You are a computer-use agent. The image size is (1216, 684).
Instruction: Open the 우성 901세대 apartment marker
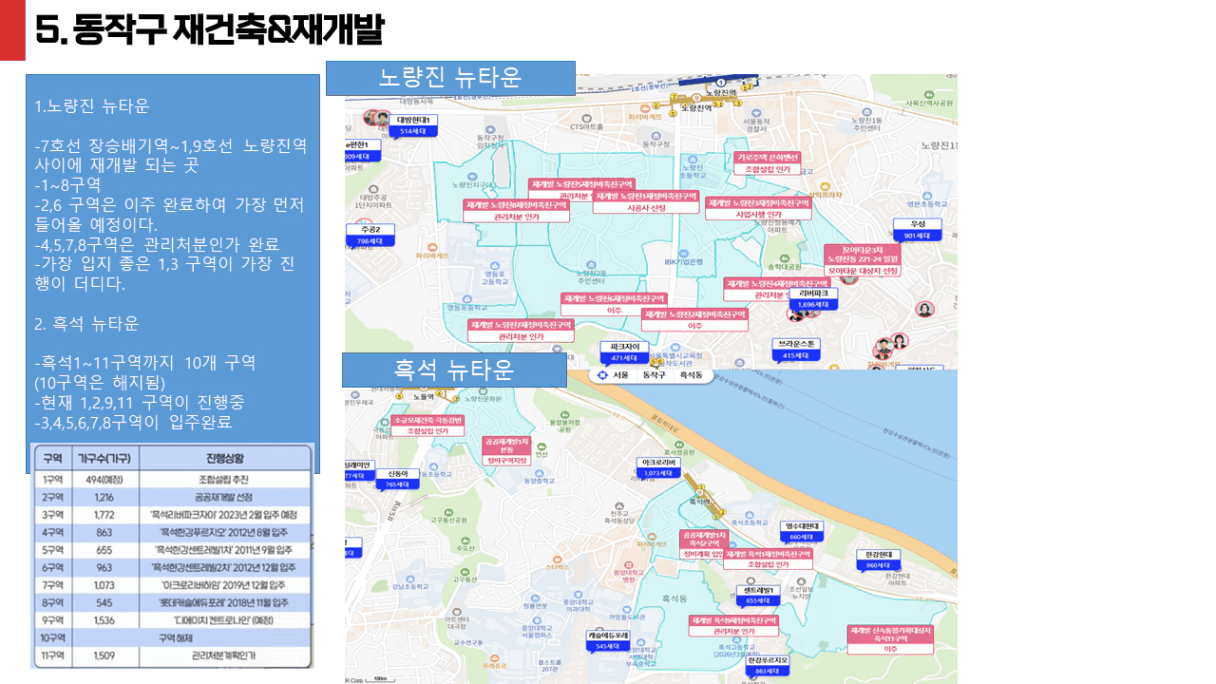(x=917, y=229)
